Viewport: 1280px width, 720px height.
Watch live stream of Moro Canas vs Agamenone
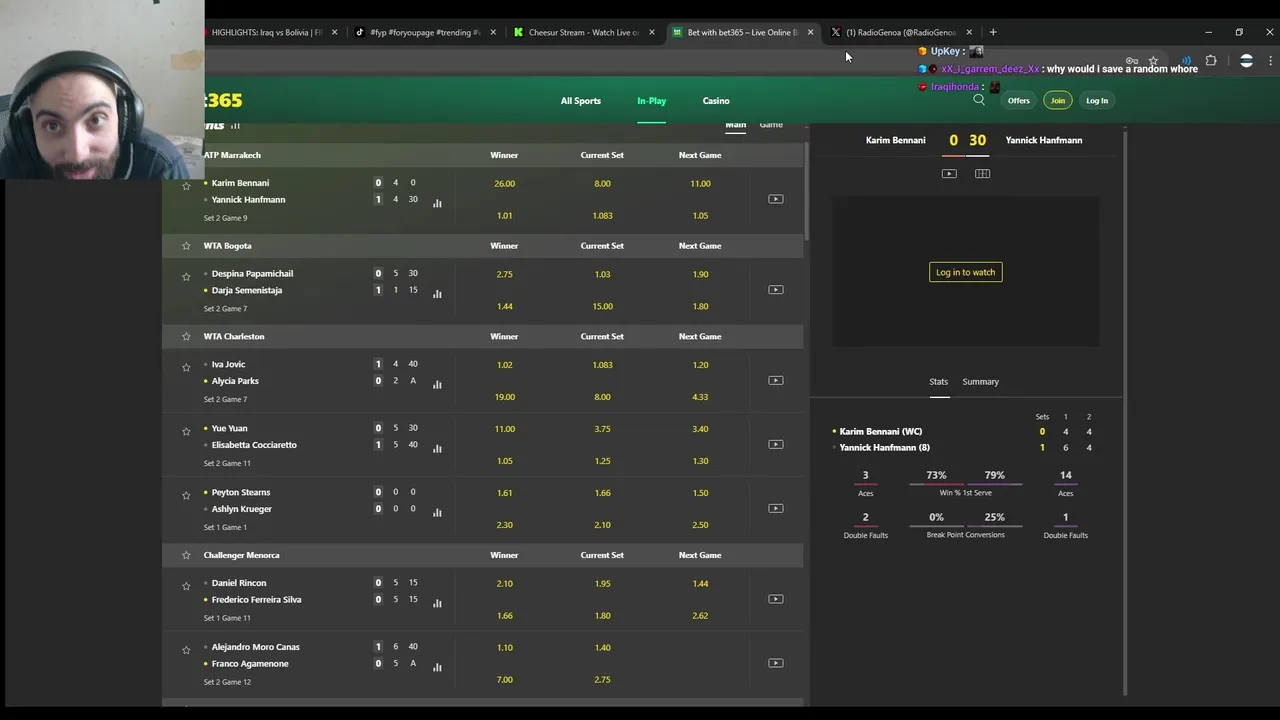point(775,663)
